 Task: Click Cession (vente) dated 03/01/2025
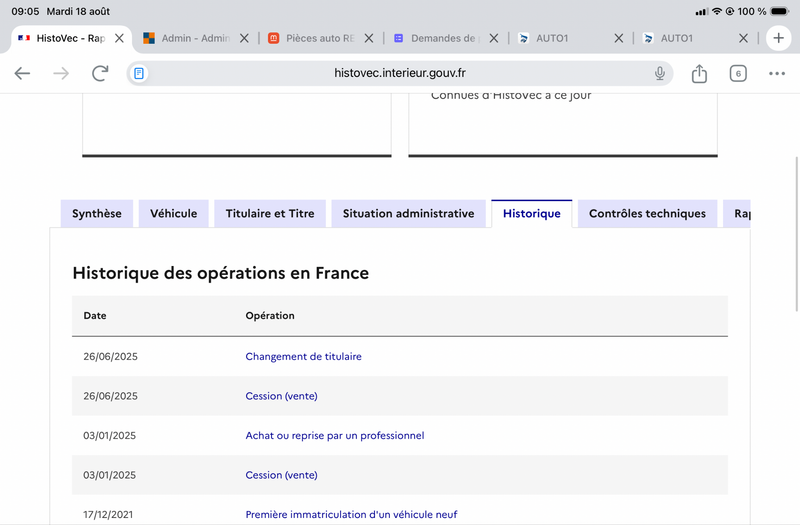pos(281,475)
